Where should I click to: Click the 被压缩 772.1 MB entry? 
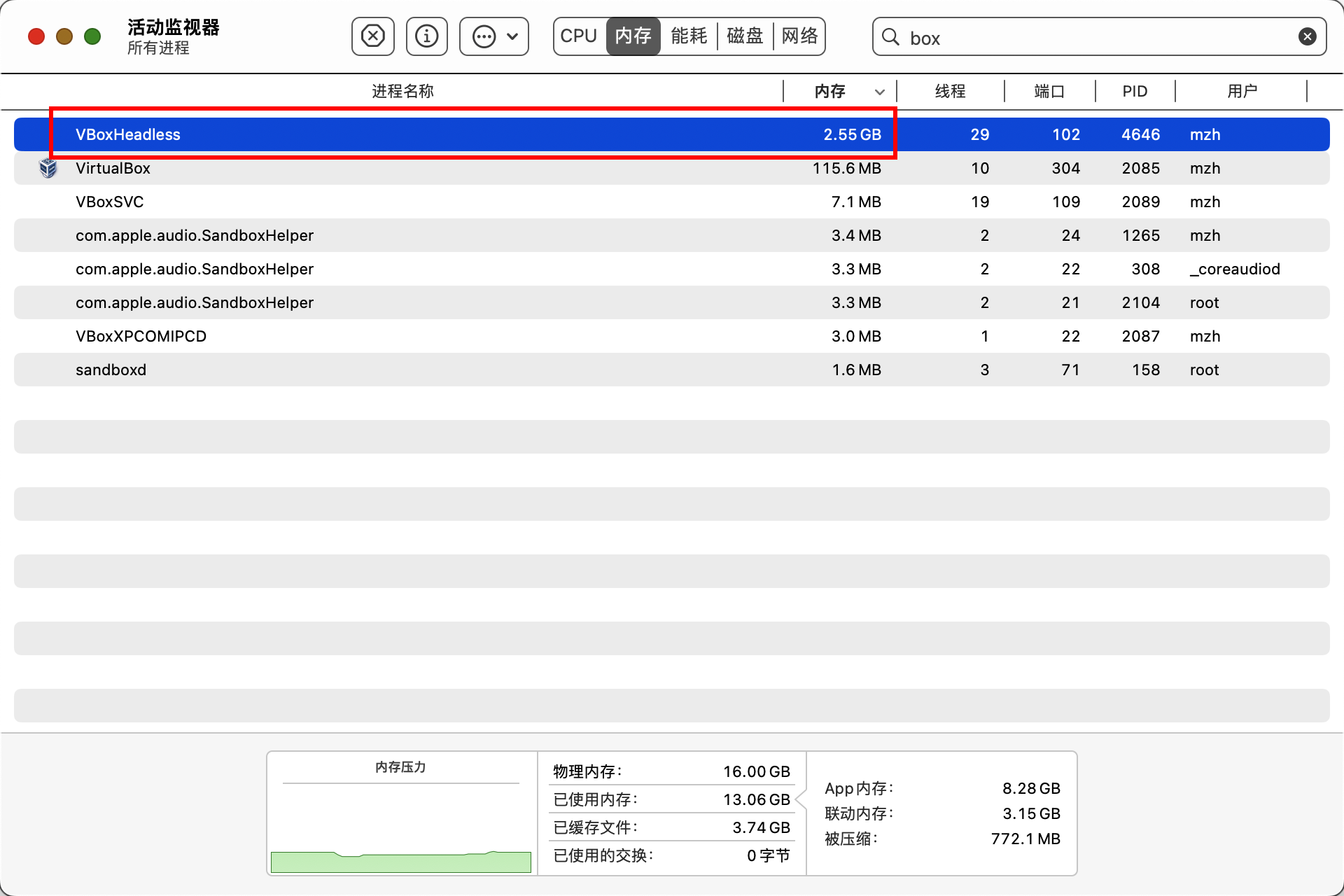point(942,839)
